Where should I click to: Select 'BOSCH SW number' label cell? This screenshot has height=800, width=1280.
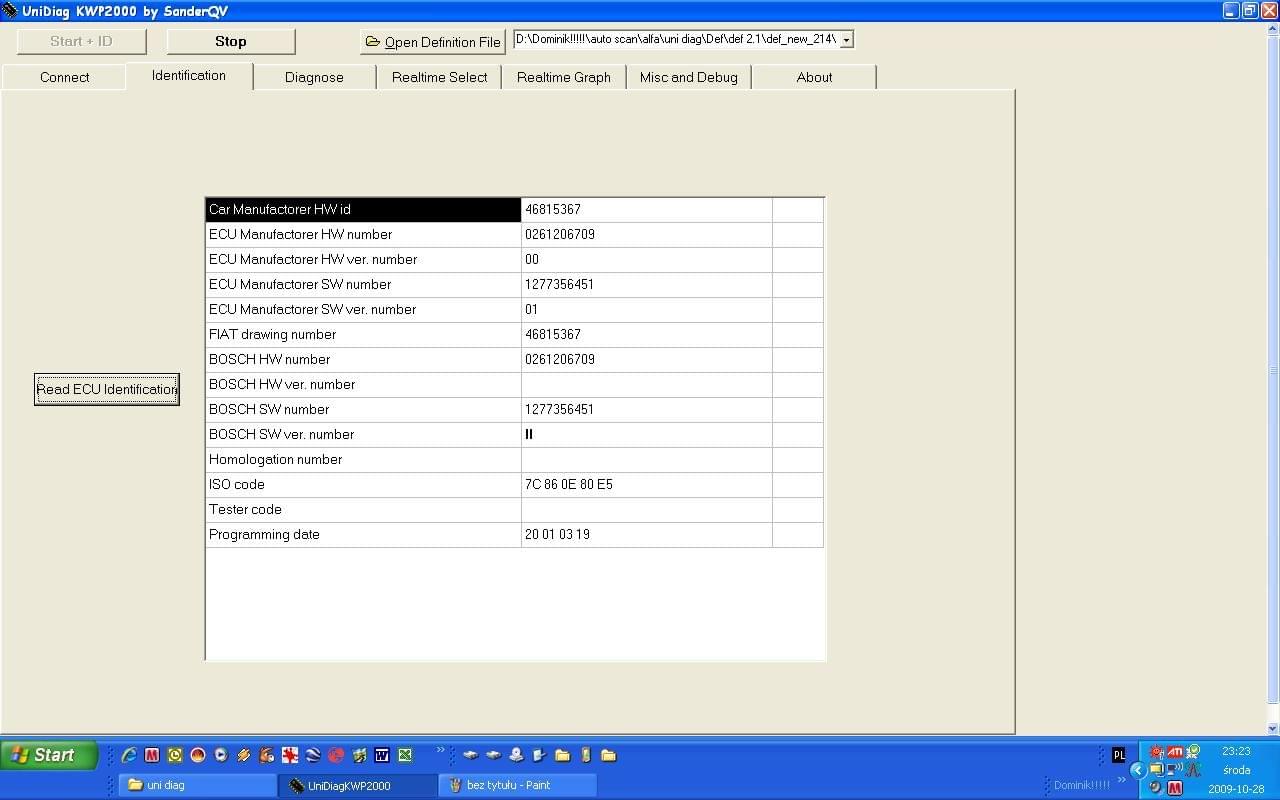tap(363, 410)
